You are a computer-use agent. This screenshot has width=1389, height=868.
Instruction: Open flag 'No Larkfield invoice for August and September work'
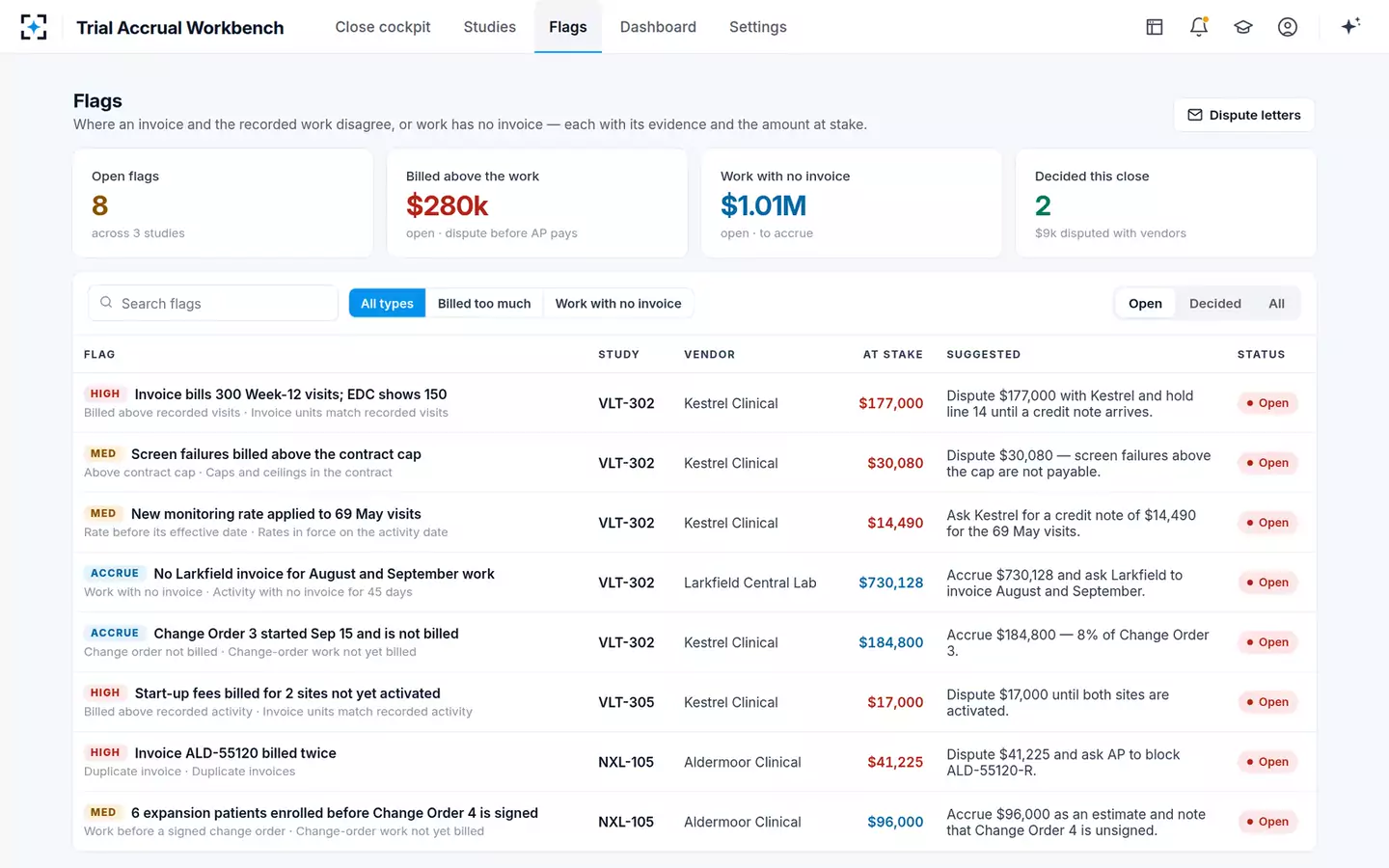click(x=694, y=583)
